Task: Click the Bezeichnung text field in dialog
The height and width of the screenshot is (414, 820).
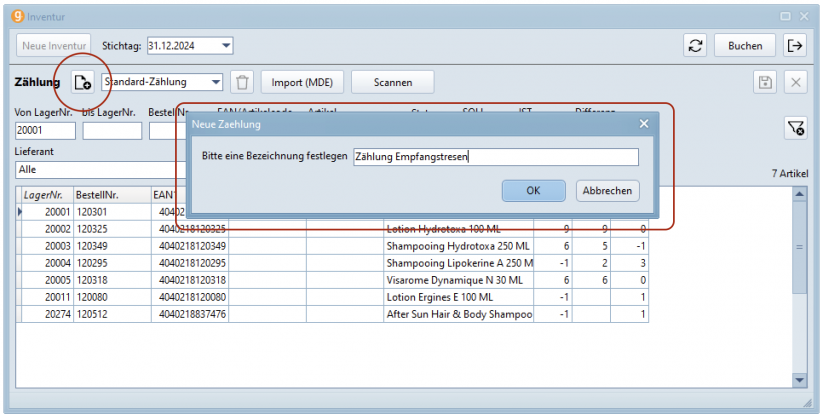Action: [495, 157]
